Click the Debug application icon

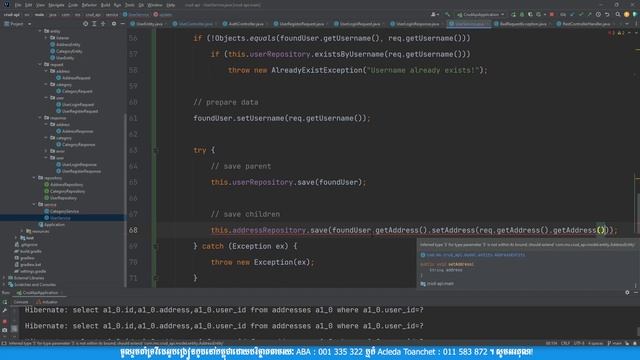point(522,14)
